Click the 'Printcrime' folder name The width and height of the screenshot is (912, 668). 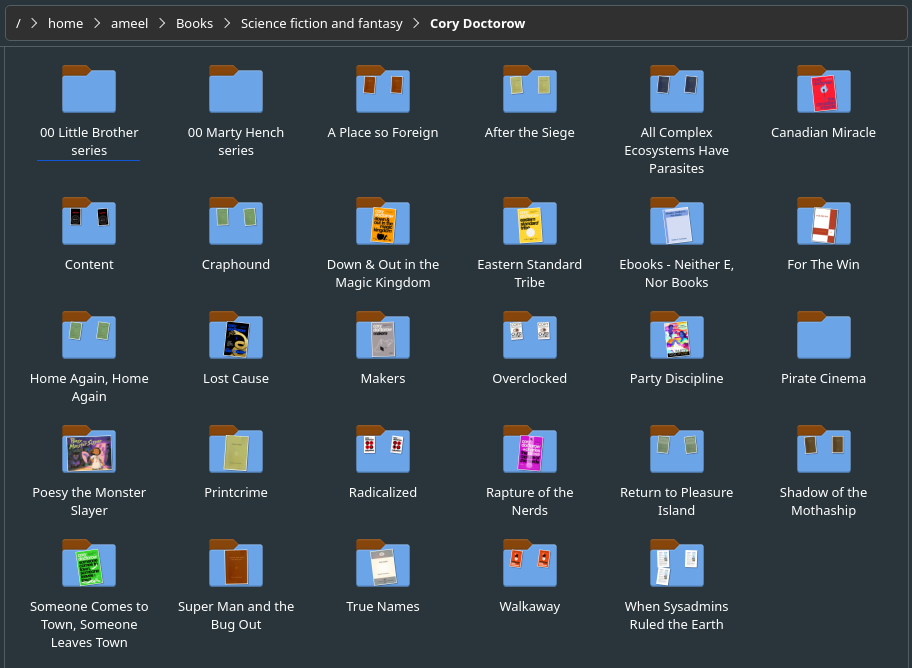click(236, 492)
